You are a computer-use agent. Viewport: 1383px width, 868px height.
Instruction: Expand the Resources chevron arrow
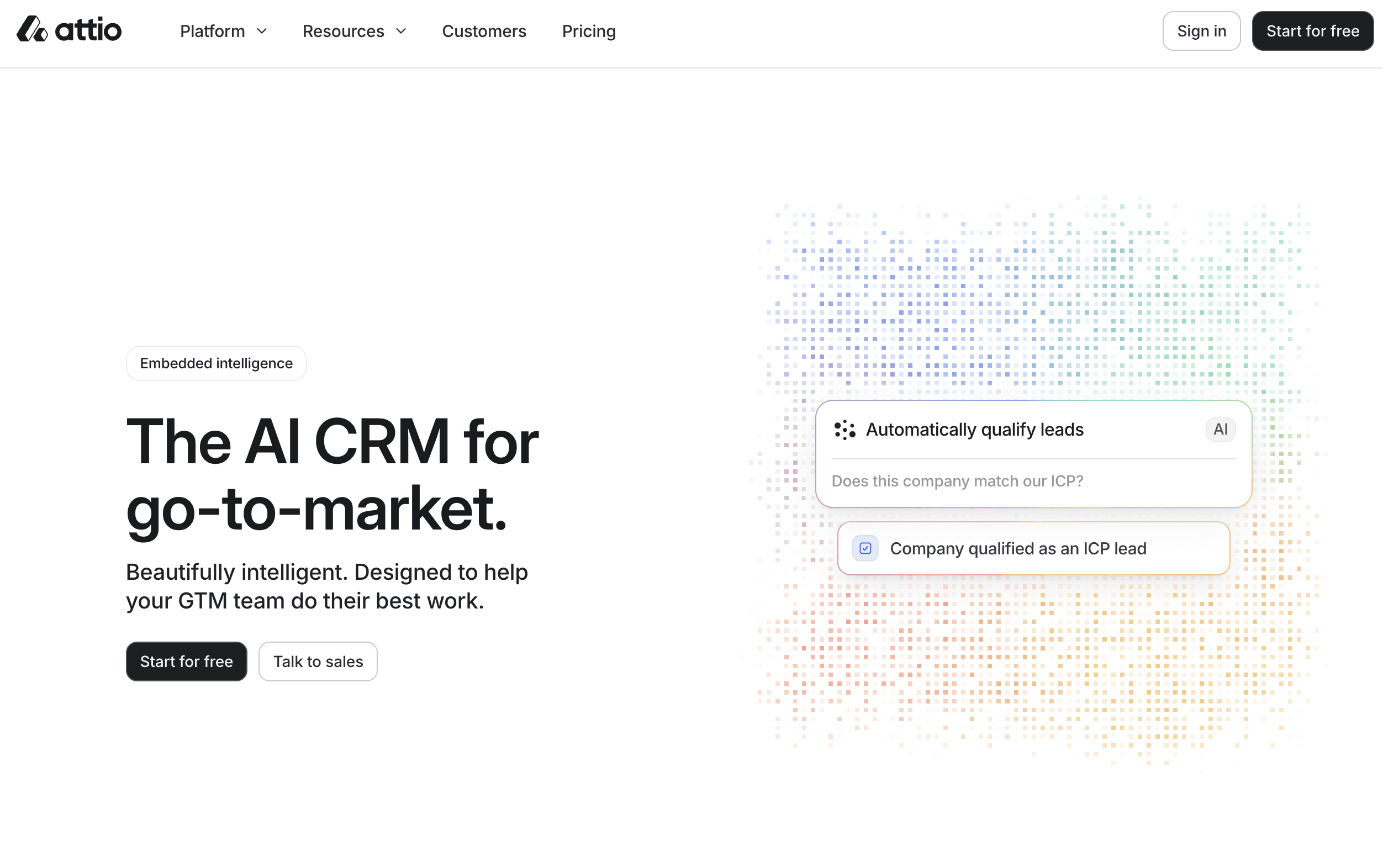(x=402, y=31)
